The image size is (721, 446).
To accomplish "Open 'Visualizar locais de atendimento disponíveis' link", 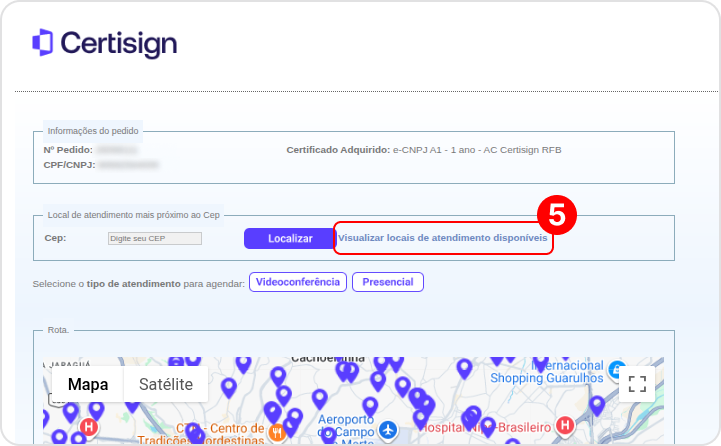I will tap(442, 238).
